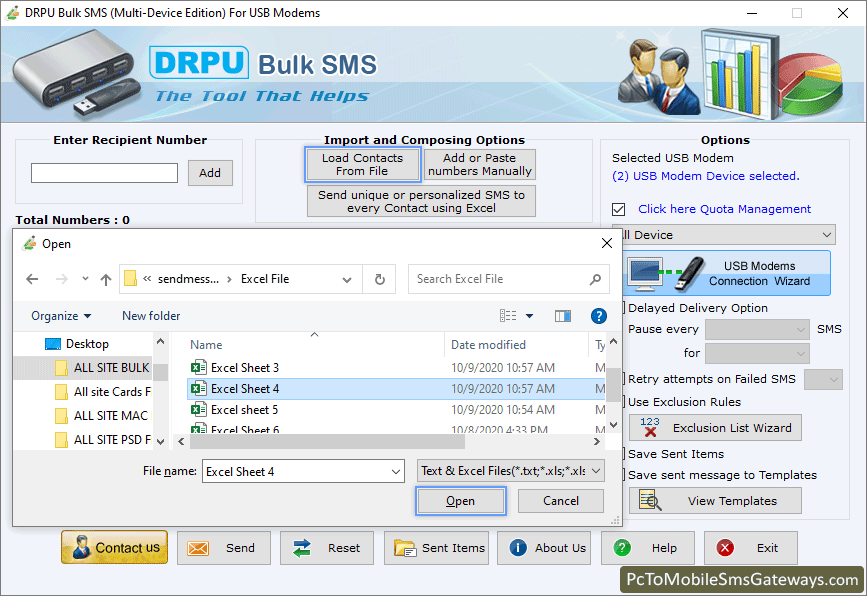
Task: Expand the address path dropdown
Action: (347, 279)
